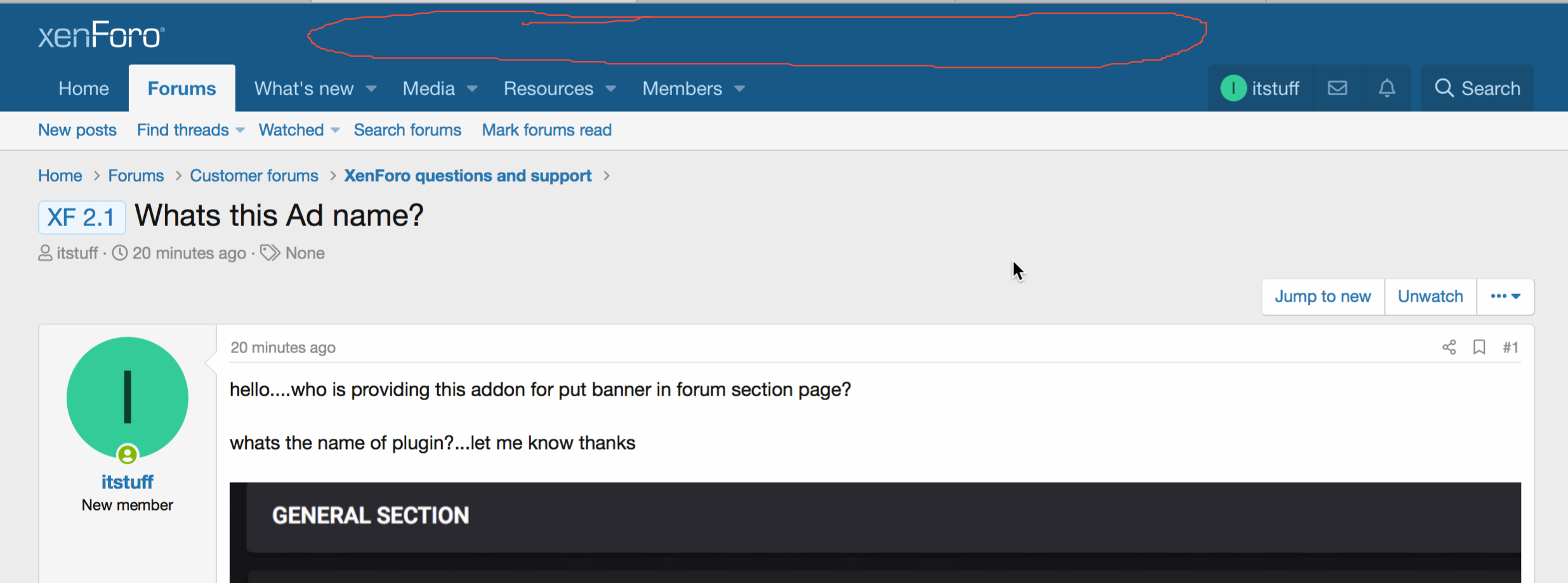
Task: Click the Search magnifier button
Action: point(1477,88)
